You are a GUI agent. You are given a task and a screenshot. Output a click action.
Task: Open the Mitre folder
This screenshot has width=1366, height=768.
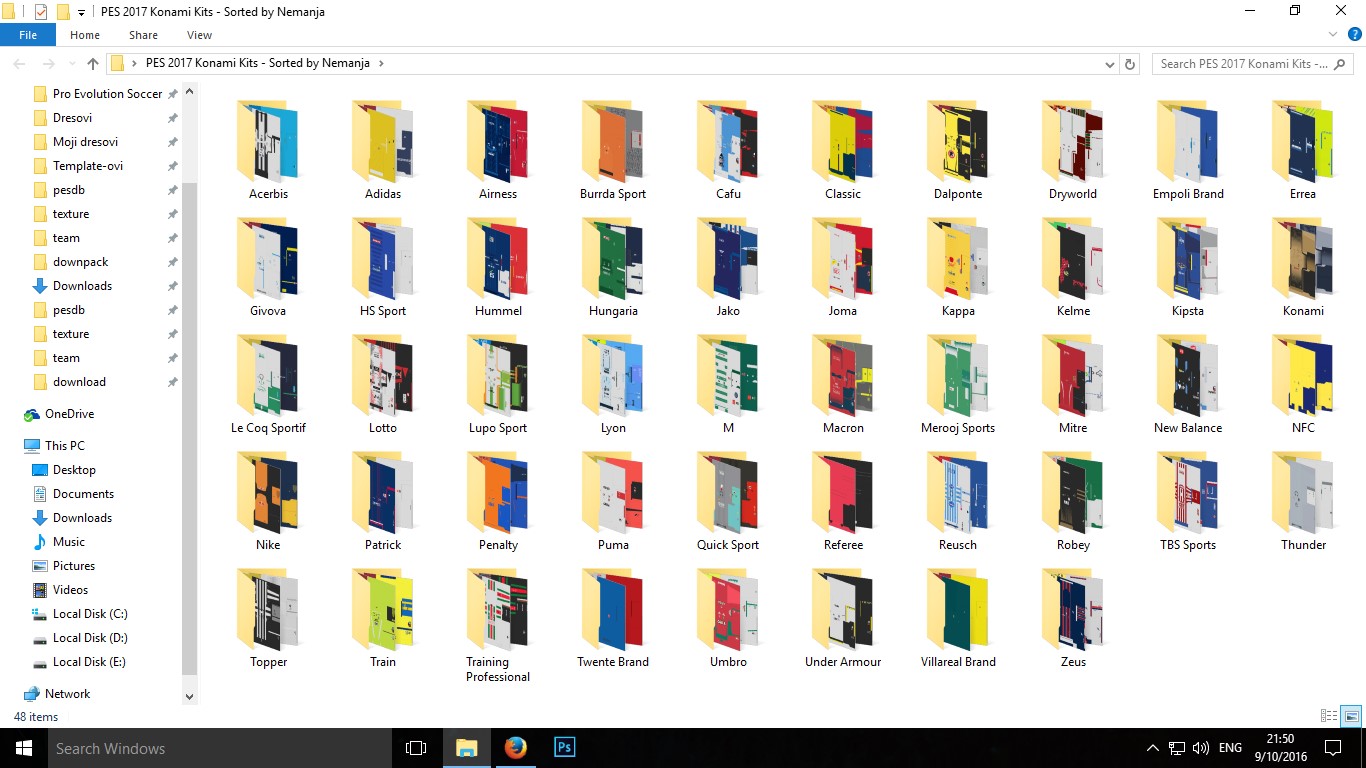(1073, 384)
